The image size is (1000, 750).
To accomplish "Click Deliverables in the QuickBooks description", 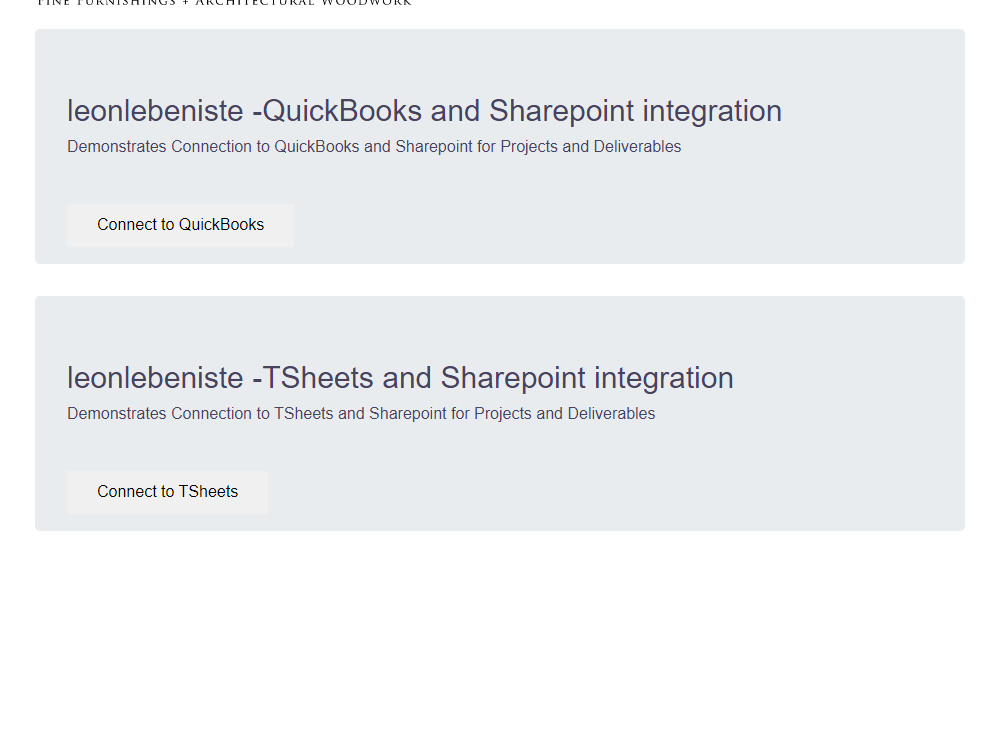I will pyautogui.click(x=637, y=147).
